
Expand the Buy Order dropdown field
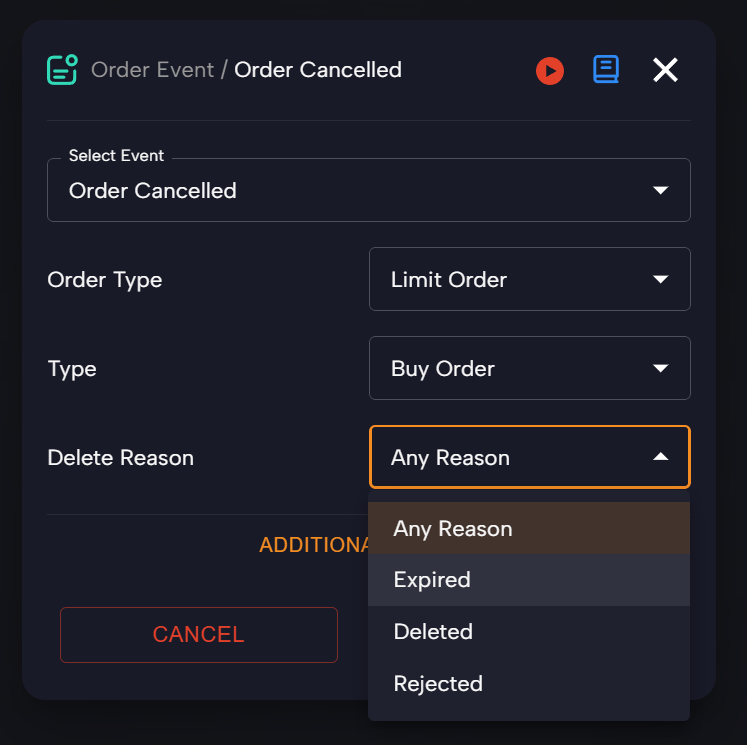tap(530, 368)
